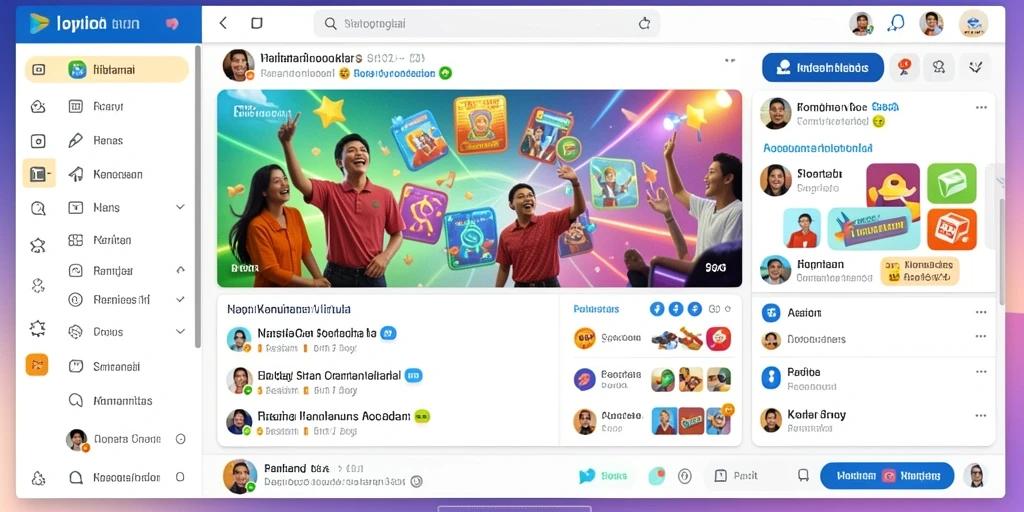Click the Bosks button in bottom bar
This screenshot has width=1024, height=512.
pos(603,476)
